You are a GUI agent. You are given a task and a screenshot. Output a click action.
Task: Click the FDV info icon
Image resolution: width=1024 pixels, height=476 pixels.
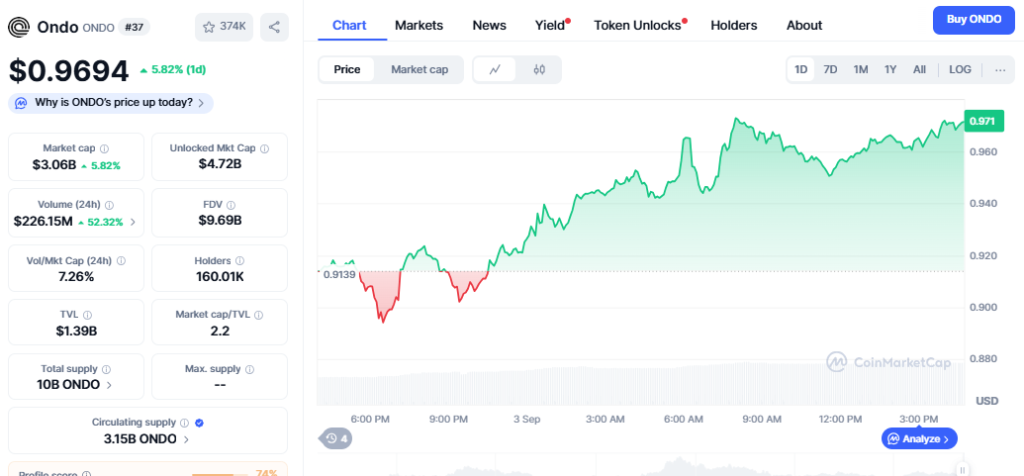coord(231,204)
